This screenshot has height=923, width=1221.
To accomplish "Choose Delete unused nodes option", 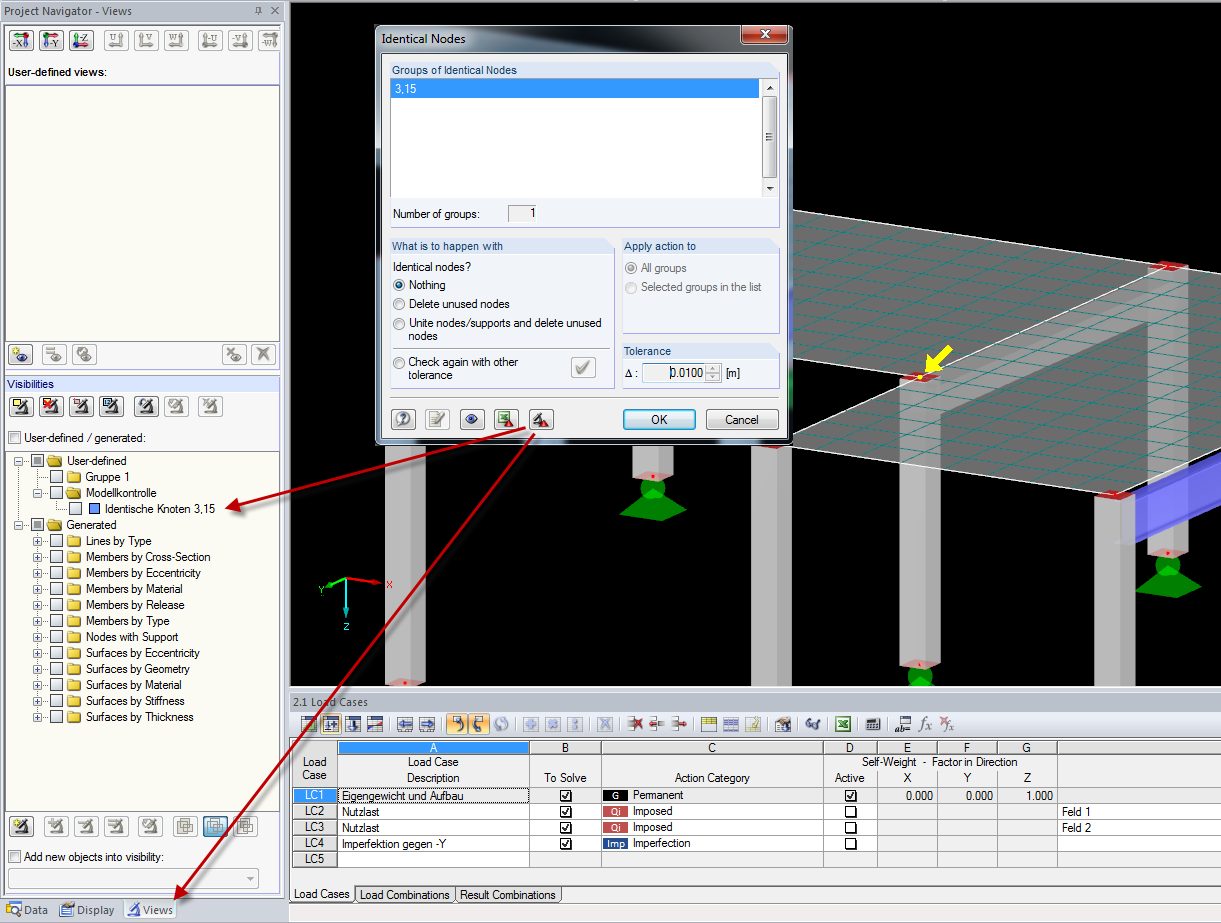I will tap(400, 304).
